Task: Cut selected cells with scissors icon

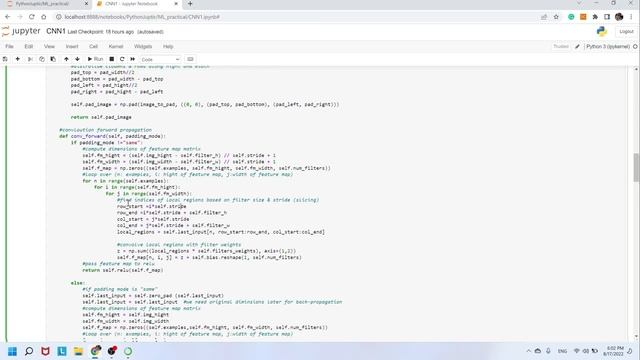Action: [30, 59]
